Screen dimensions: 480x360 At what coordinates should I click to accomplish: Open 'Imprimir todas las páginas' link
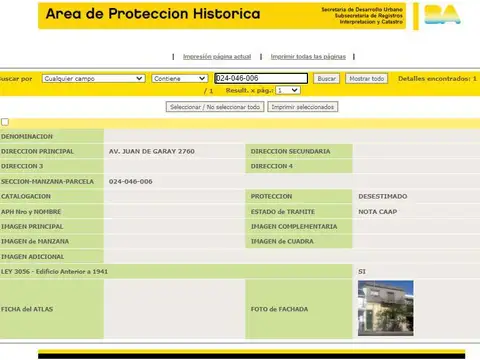pos(308,57)
